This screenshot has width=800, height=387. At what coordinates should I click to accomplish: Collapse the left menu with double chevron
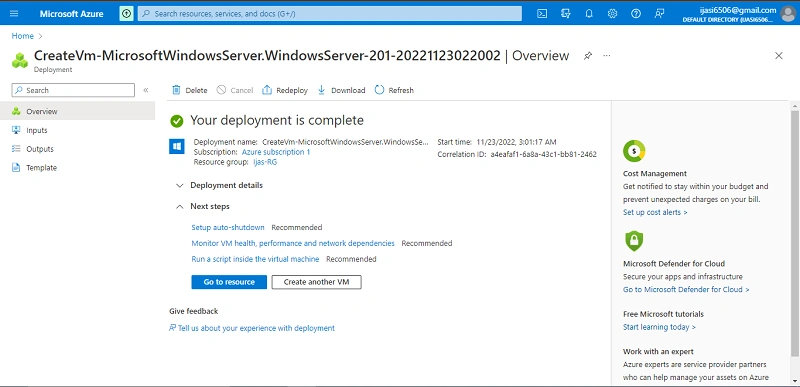145,90
